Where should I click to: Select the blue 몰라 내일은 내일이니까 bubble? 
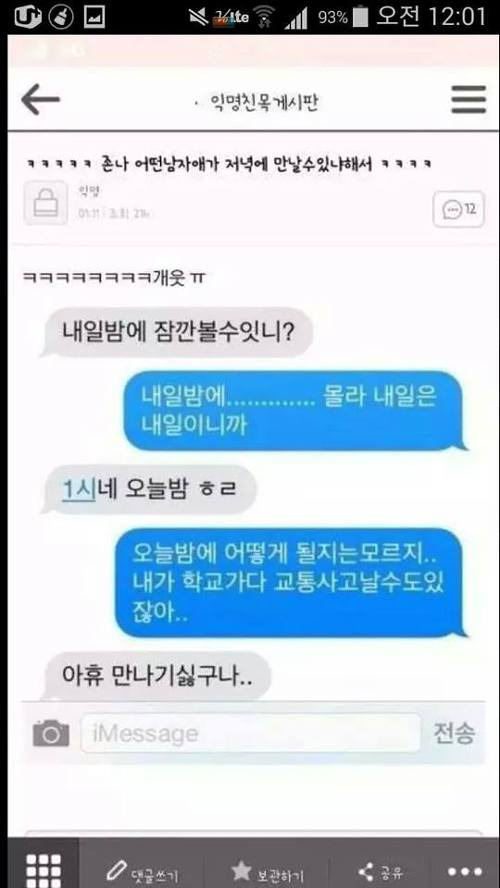click(294, 411)
